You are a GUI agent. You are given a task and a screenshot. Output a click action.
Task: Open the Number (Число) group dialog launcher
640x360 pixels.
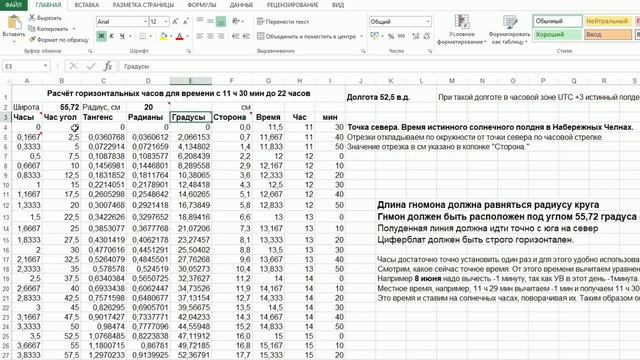pyautogui.click(x=430, y=51)
